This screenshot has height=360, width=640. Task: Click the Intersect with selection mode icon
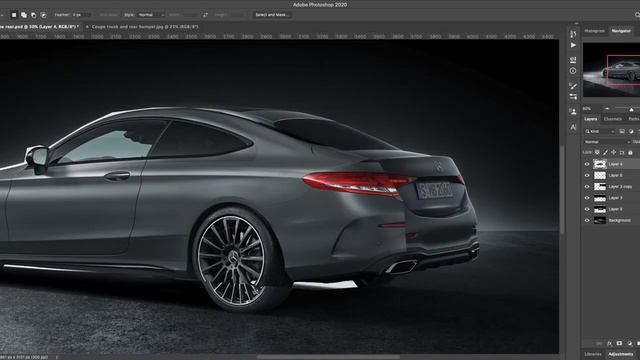pos(43,15)
